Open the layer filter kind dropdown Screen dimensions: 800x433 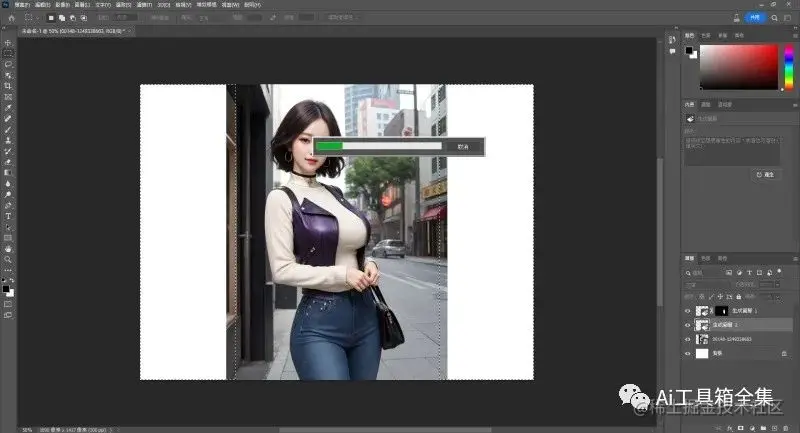(704, 273)
